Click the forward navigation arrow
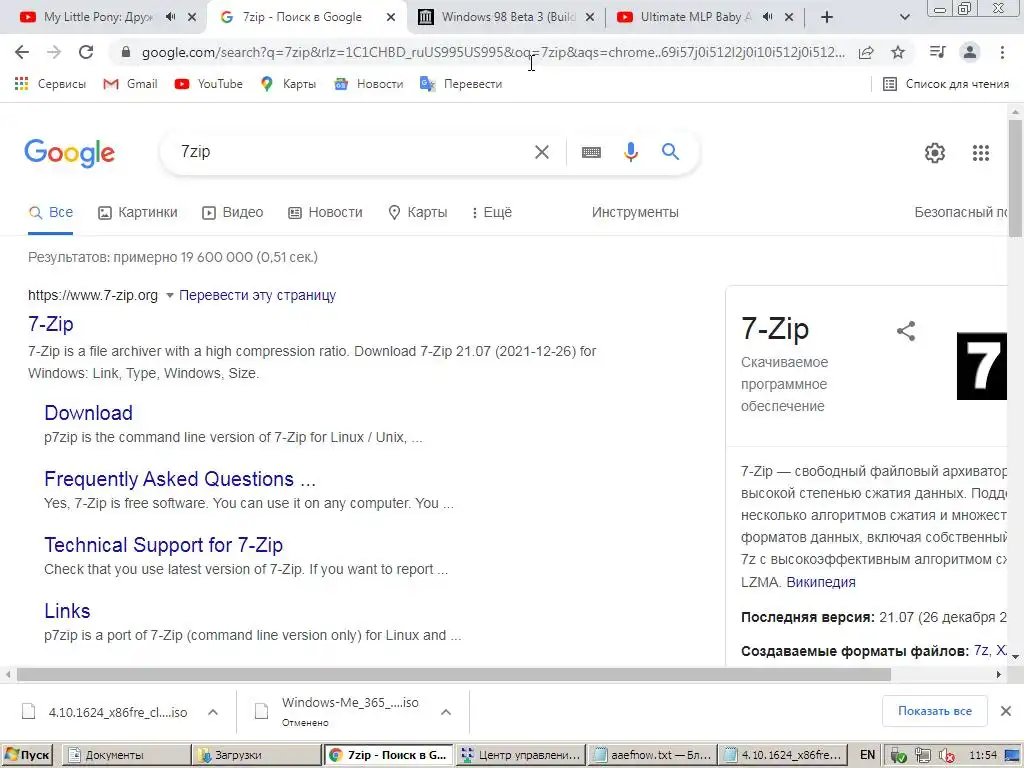The image size is (1024, 768). tap(54, 52)
